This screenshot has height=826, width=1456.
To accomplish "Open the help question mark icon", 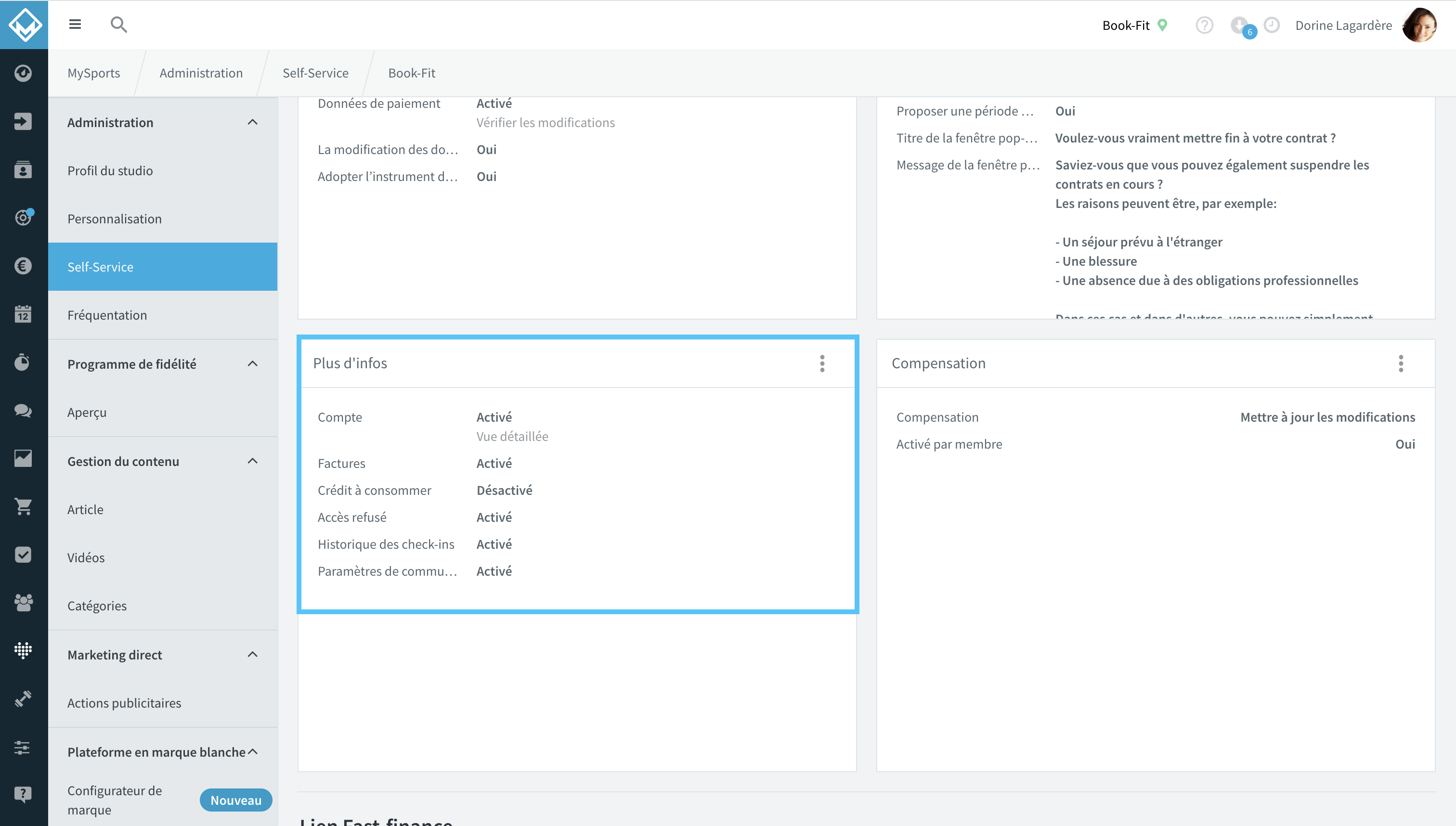I will click(x=1204, y=26).
